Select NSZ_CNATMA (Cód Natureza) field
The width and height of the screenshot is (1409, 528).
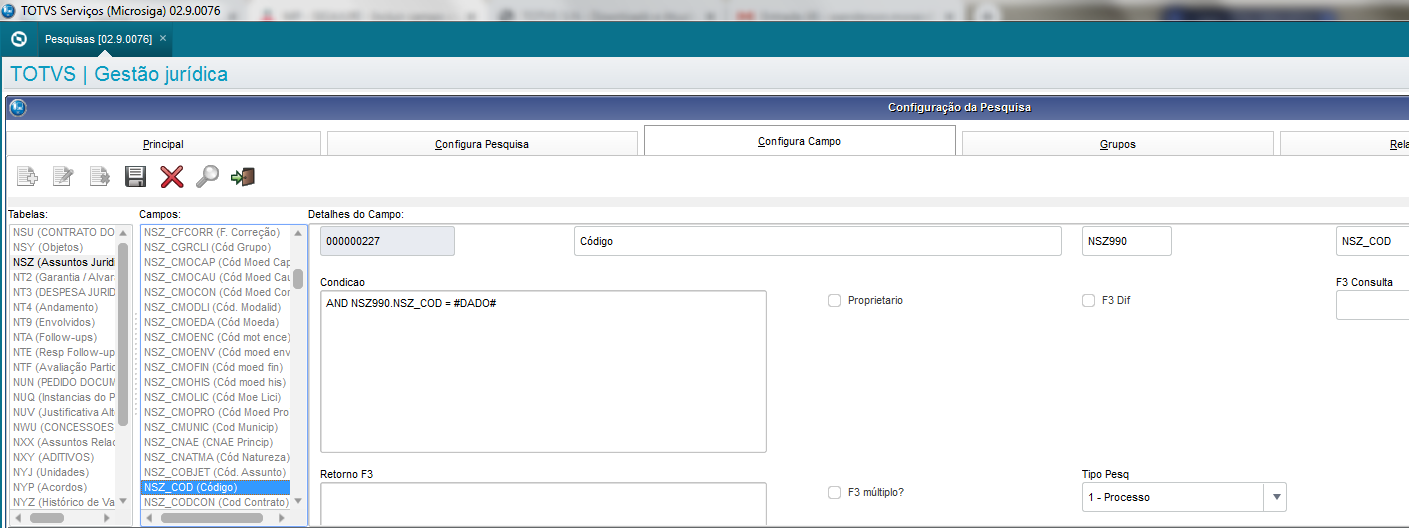point(216,457)
